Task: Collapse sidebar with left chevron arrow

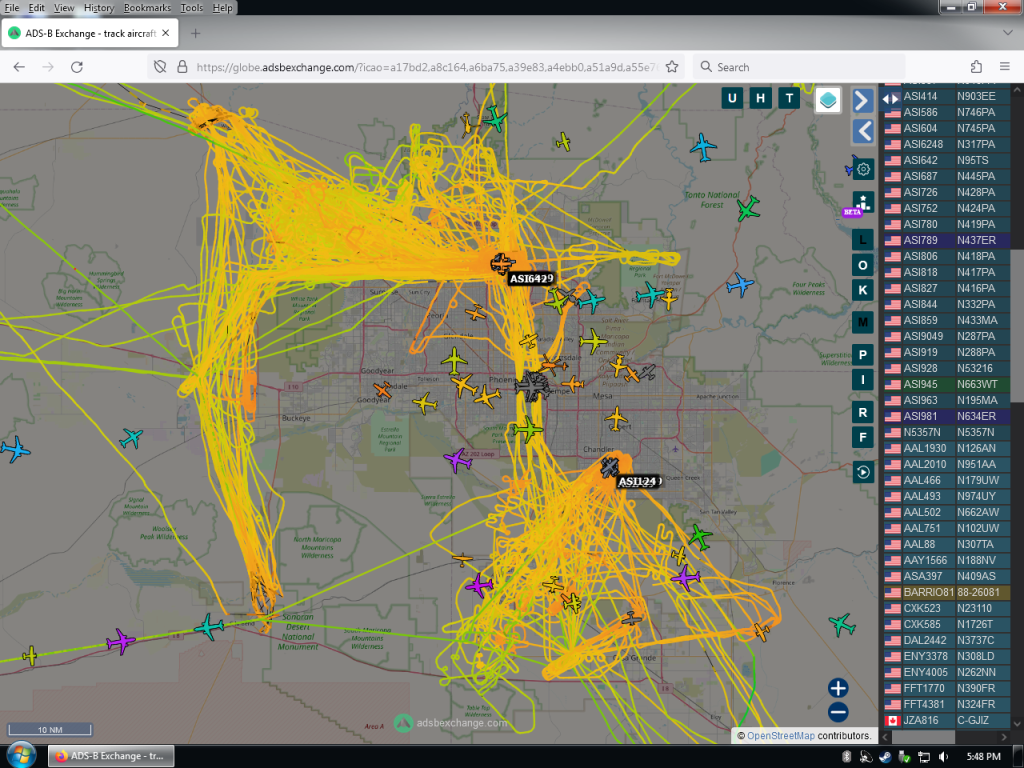Action: pyautogui.click(x=863, y=131)
